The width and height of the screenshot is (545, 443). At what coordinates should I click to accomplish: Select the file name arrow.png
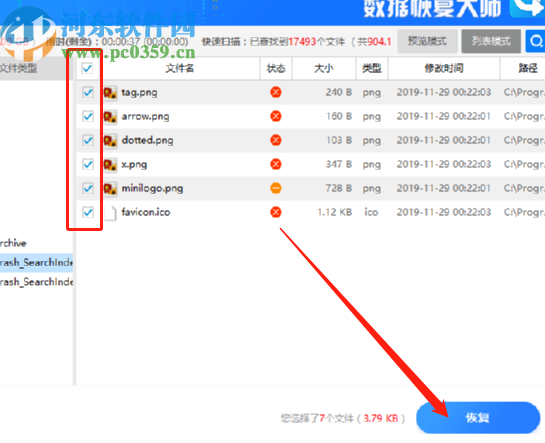pyautogui.click(x=145, y=117)
